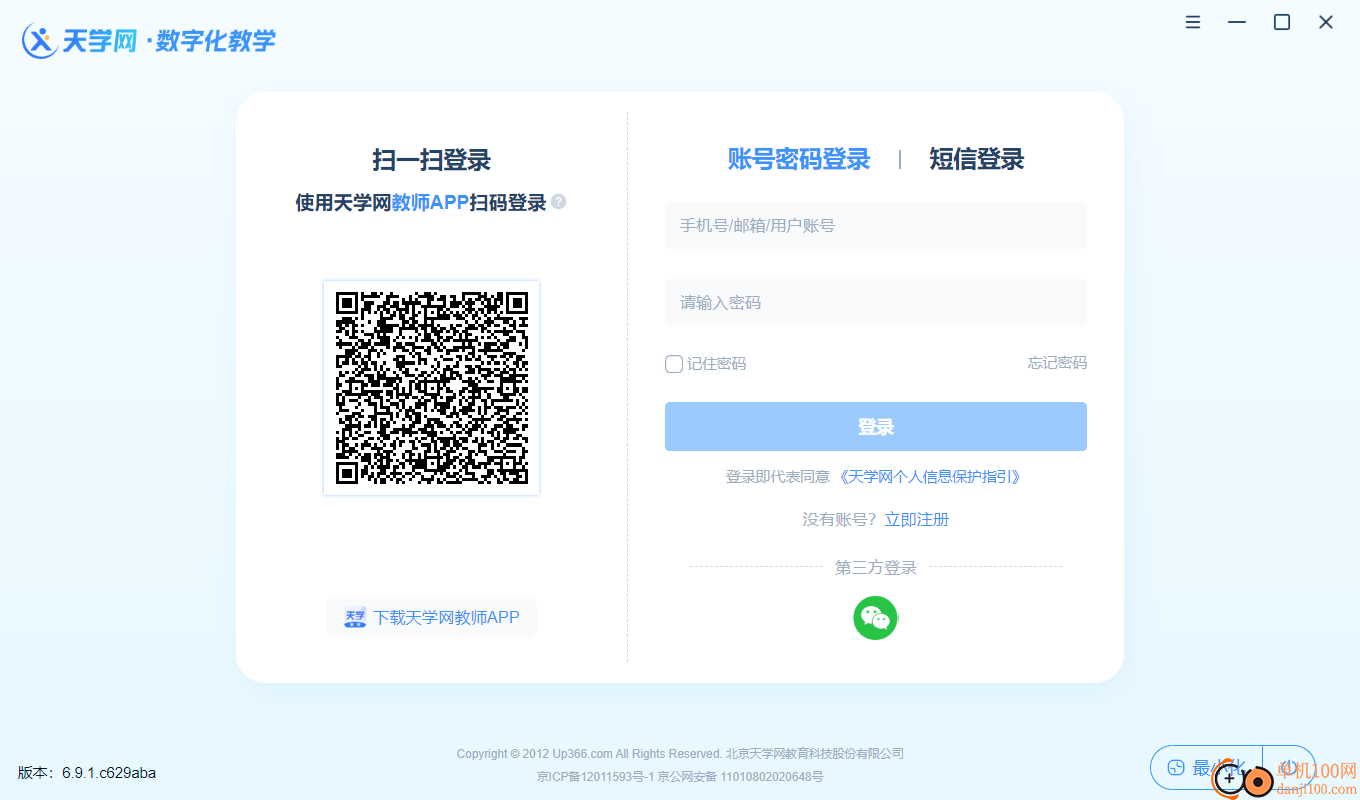This screenshot has height=800, width=1360.
Task: Tick the 记住密码 checkbox
Action: (674, 364)
